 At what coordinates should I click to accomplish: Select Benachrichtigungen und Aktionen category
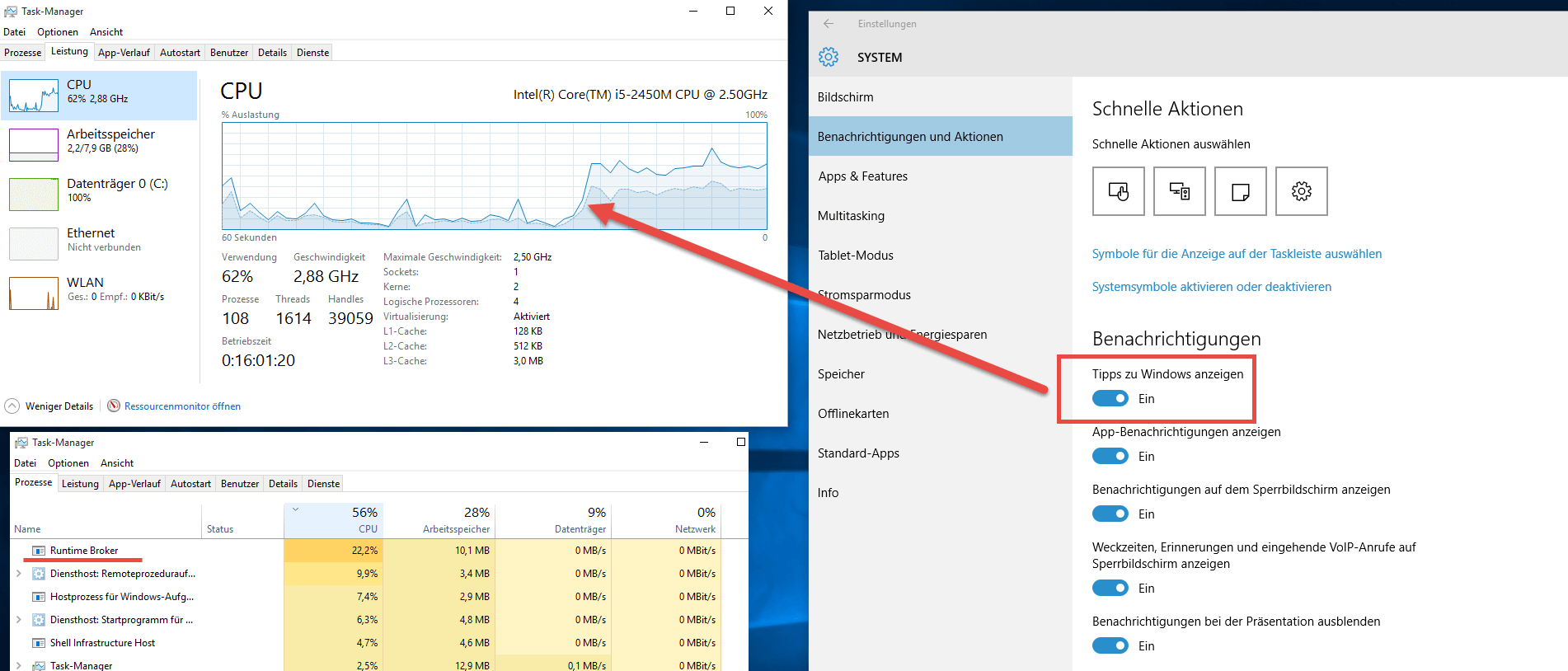click(x=940, y=137)
